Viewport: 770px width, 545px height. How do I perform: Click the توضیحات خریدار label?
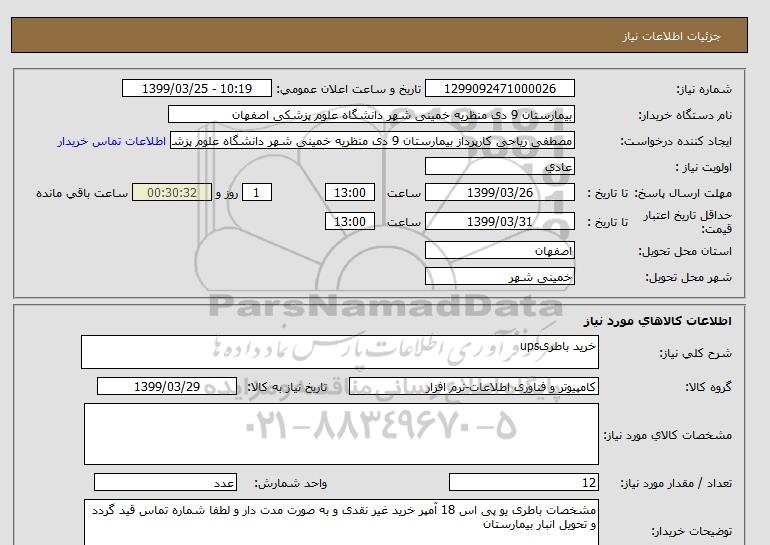[x=691, y=531]
